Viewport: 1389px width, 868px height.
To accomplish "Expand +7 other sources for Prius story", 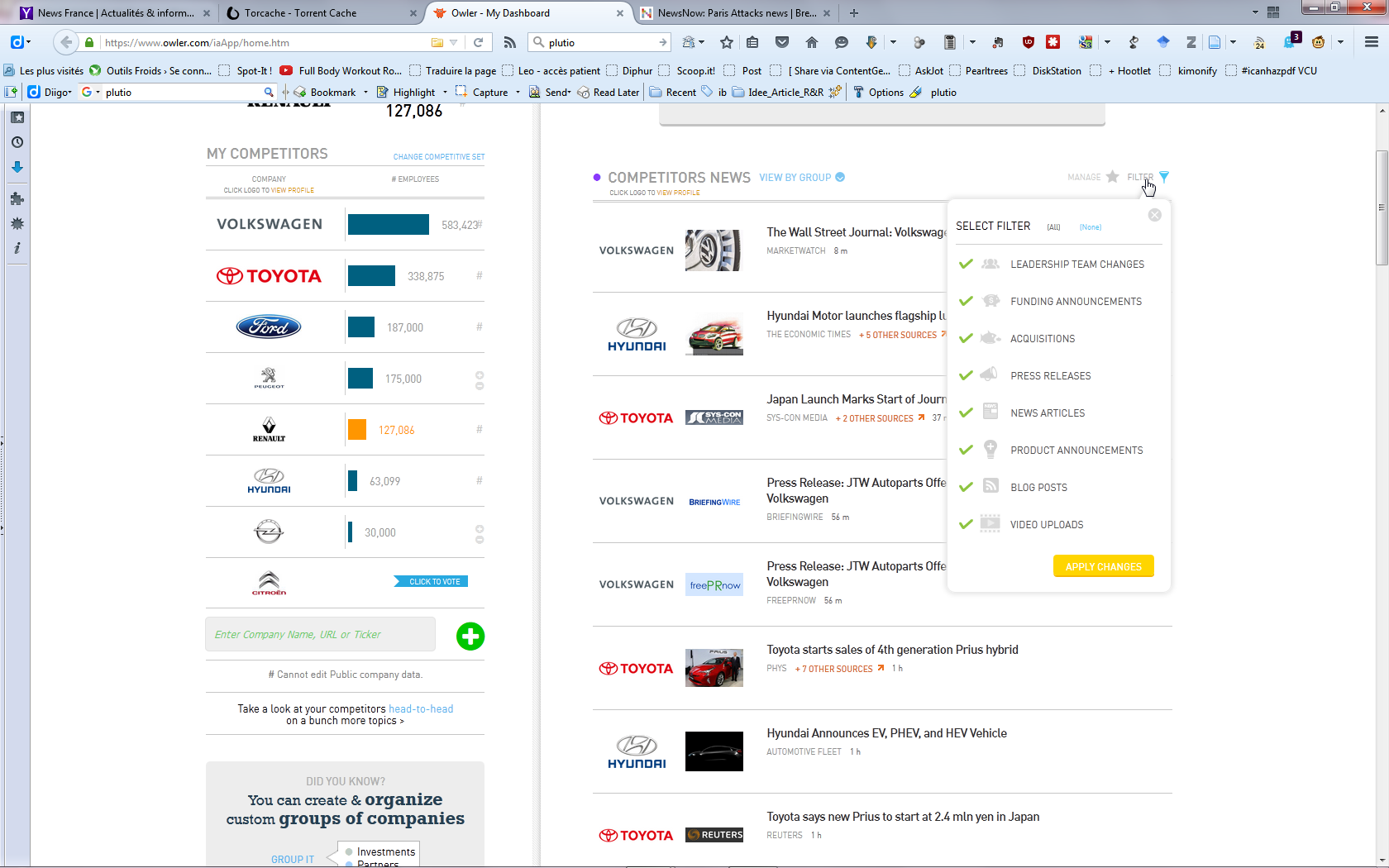I will coord(839,669).
